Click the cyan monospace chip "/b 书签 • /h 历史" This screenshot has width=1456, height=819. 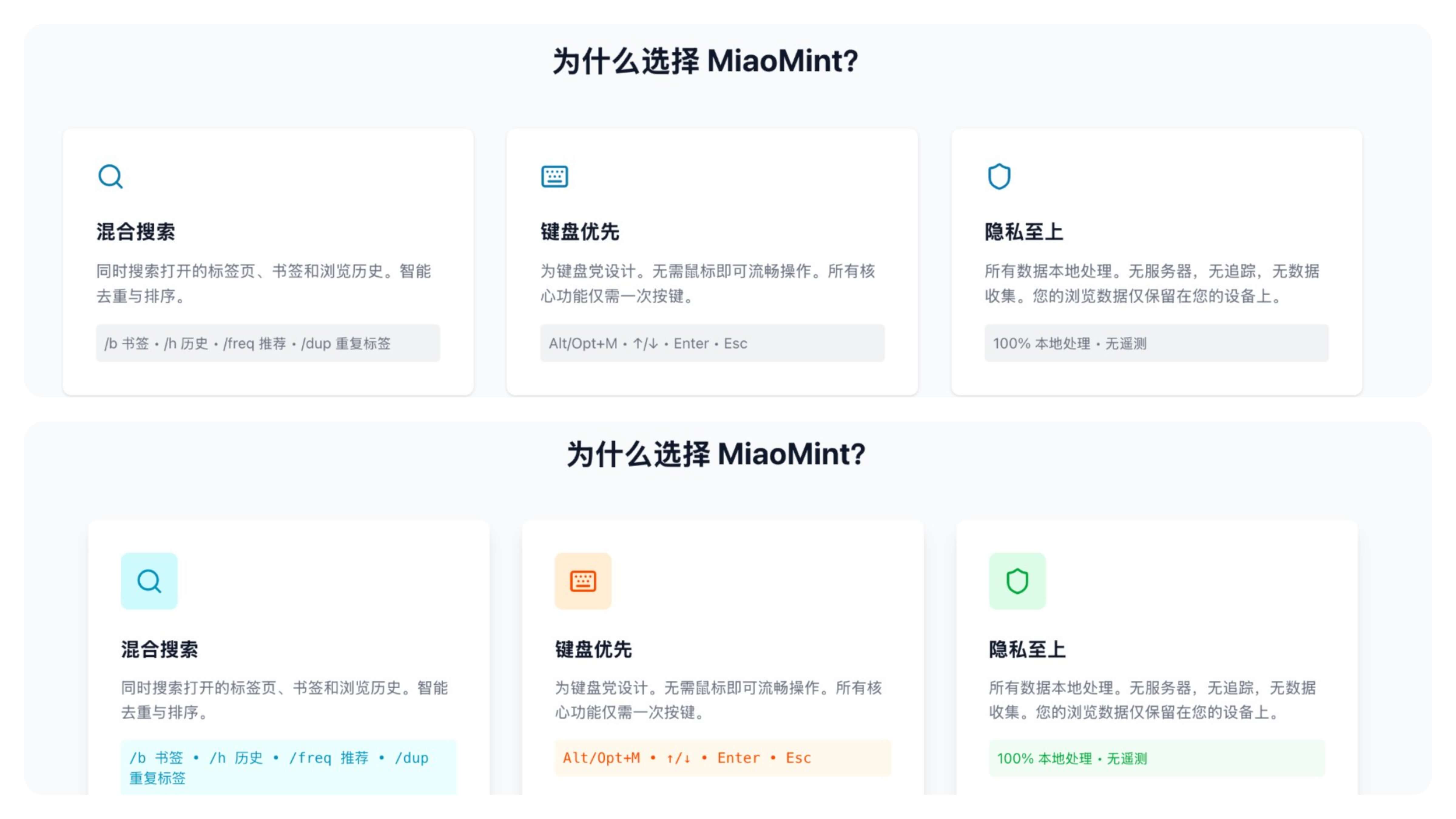tap(289, 767)
